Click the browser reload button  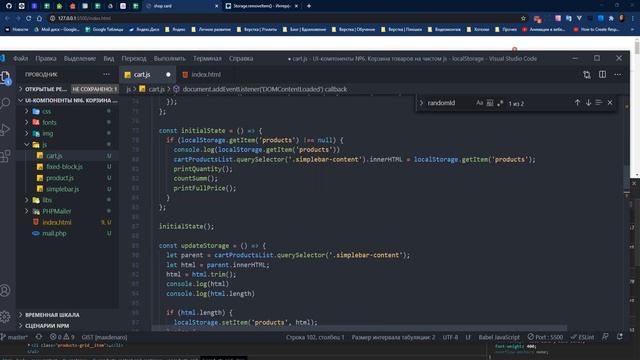pos(29,18)
